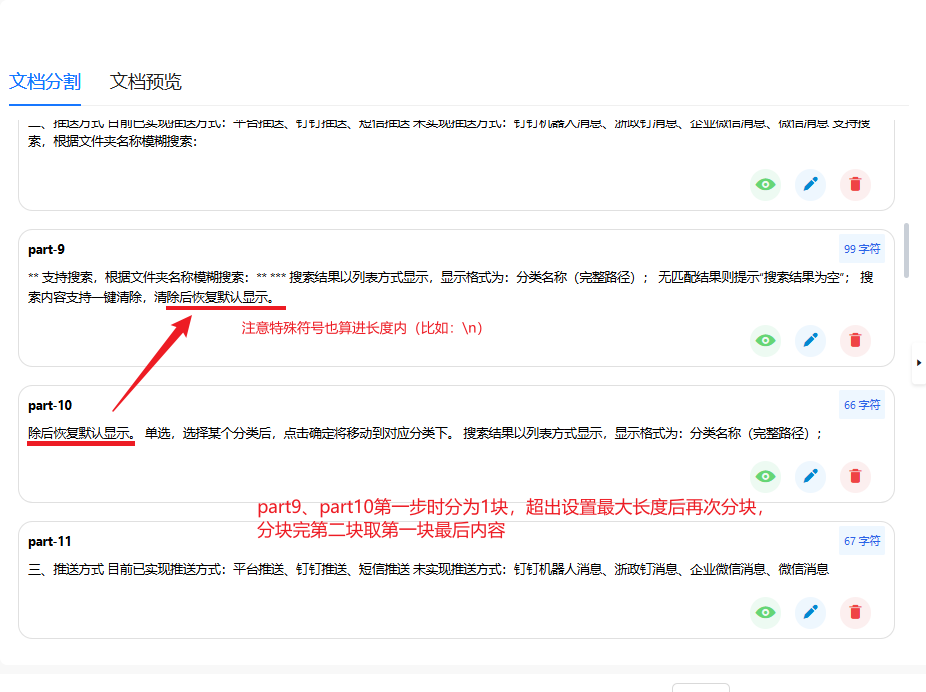Toggle the eye view icon on part-10

click(765, 477)
